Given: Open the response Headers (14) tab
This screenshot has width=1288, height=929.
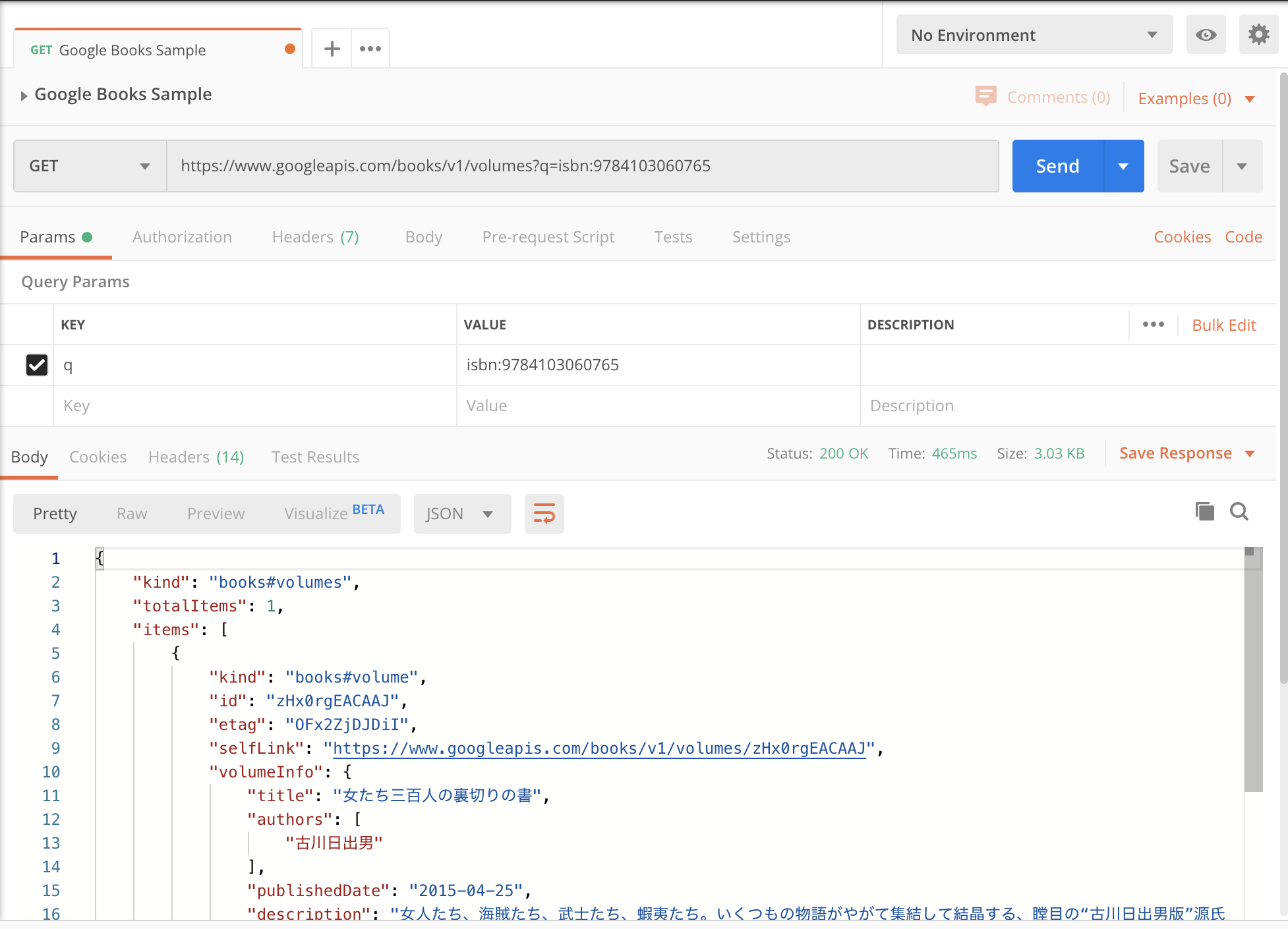Looking at the screenshot, I should tap(196, 457).
